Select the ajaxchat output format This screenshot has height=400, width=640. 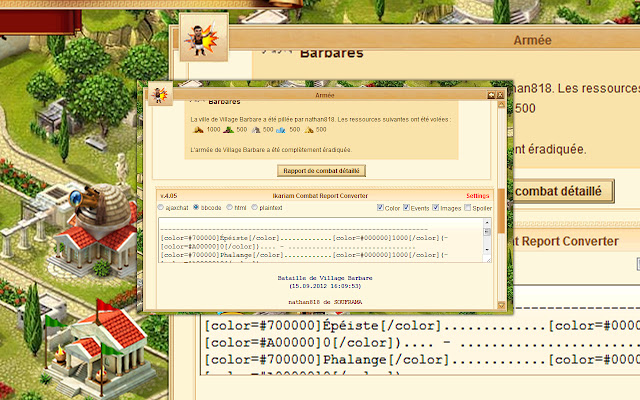[161, 207]
